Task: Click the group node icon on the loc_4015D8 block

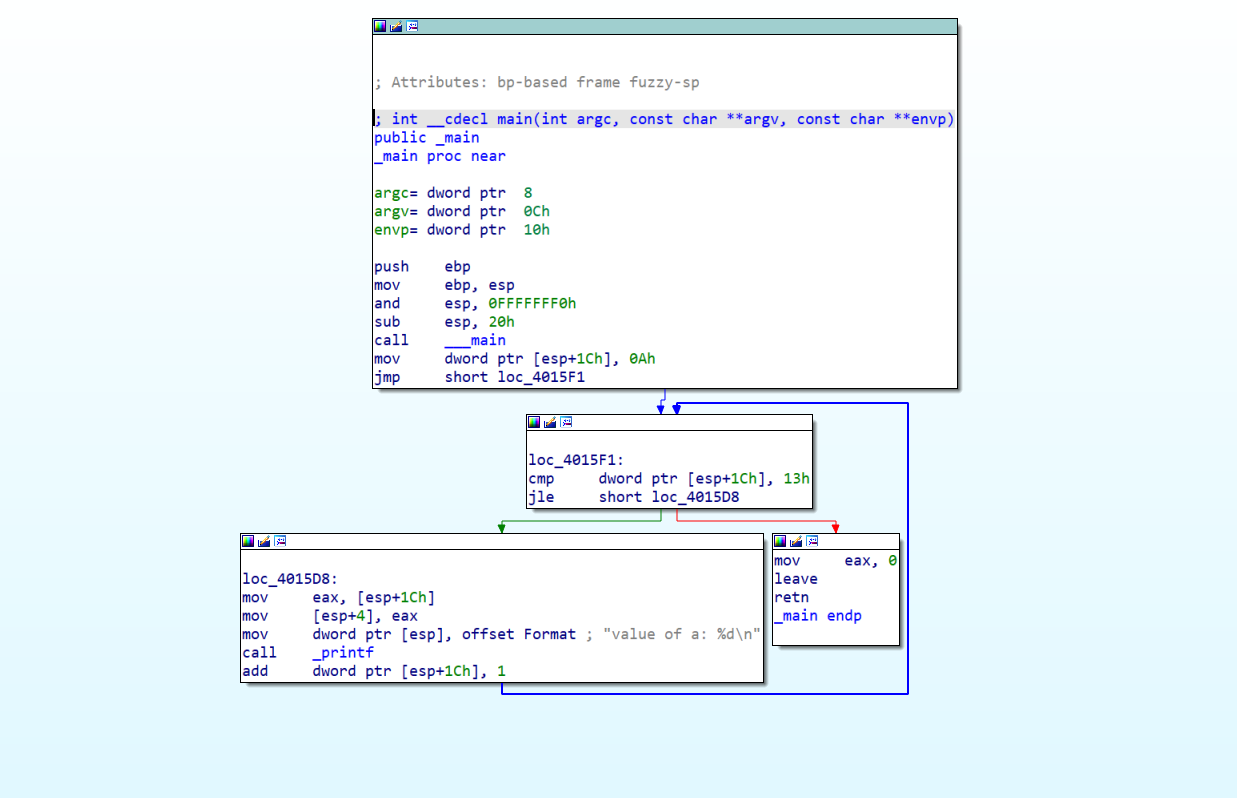Action: [x=280, y=541]
